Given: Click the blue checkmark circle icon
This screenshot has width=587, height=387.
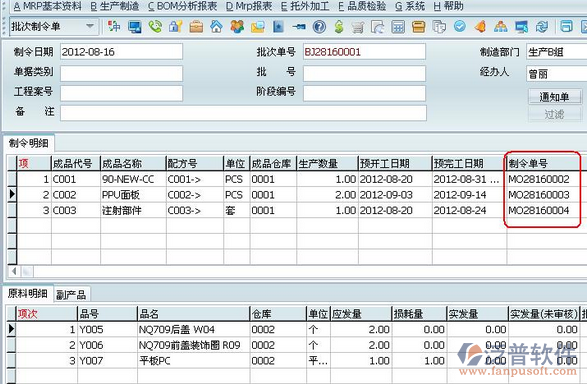Looking at the screenshot, I should point(460,26).
